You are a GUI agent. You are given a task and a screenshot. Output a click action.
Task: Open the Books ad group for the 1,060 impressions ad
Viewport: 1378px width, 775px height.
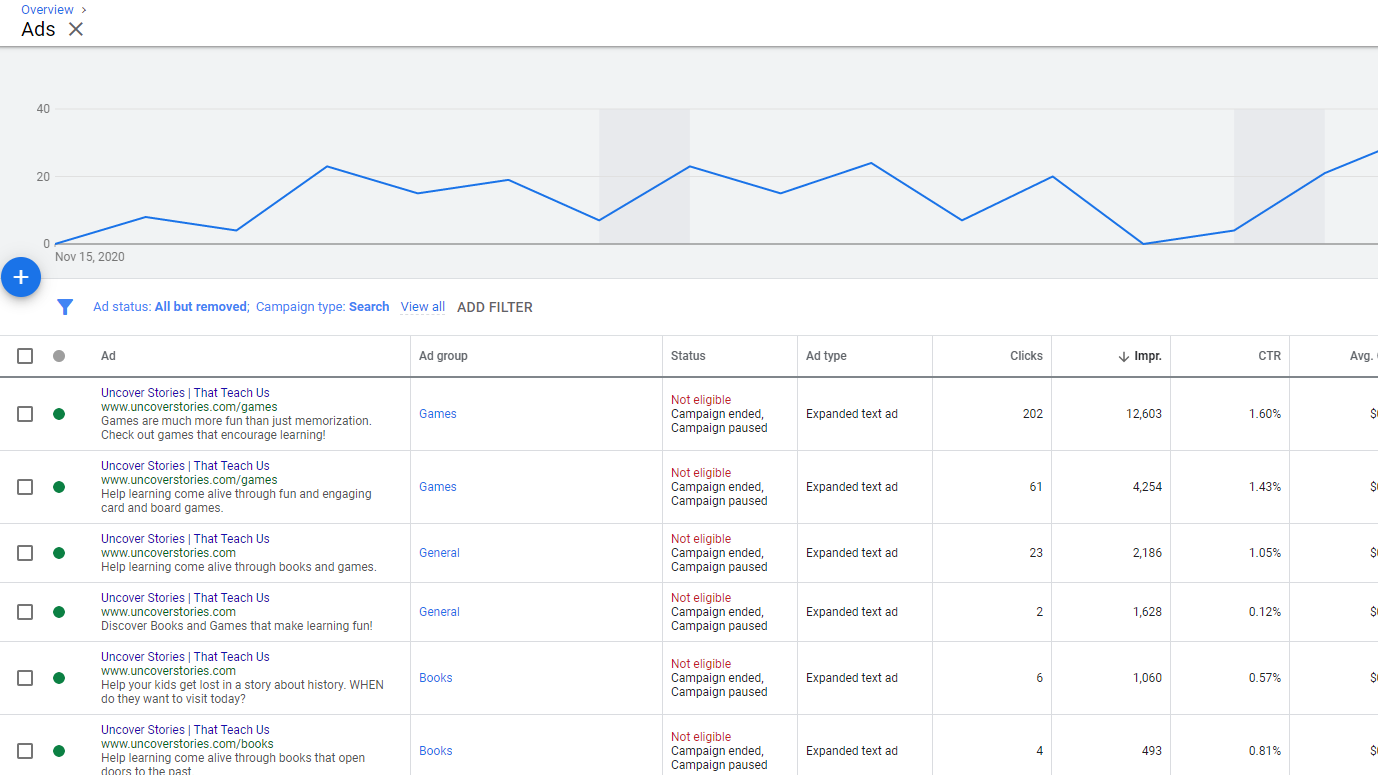tap(436, 678)
